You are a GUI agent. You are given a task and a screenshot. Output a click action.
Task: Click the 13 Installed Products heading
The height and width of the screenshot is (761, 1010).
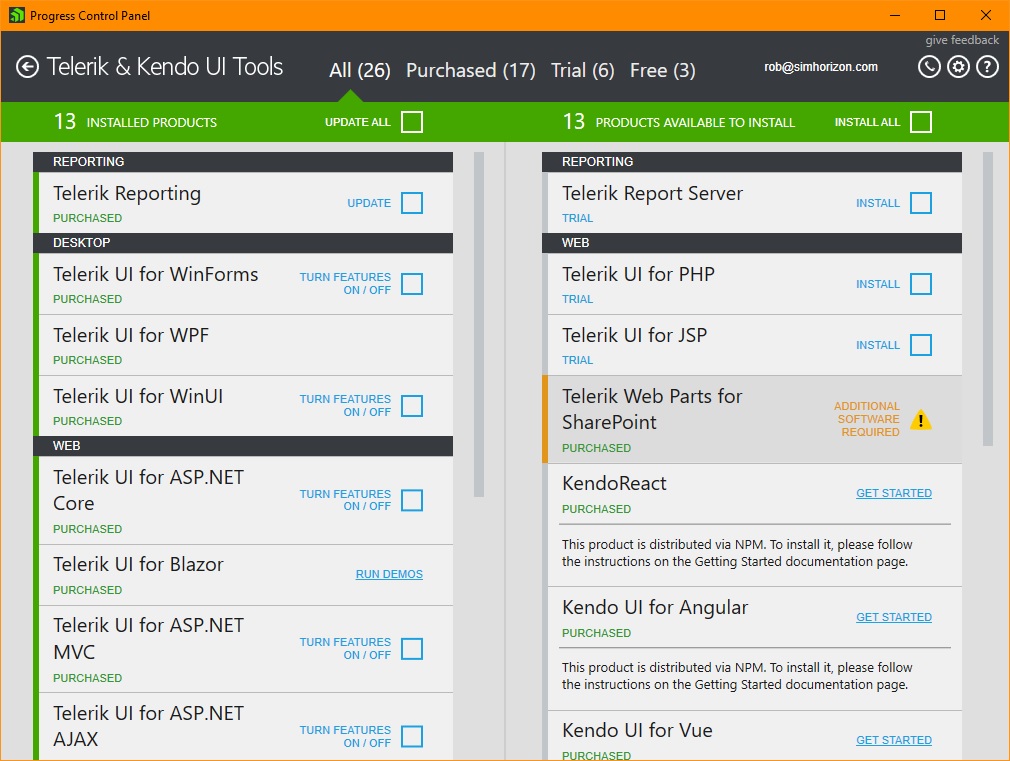[x=135, y=122]
